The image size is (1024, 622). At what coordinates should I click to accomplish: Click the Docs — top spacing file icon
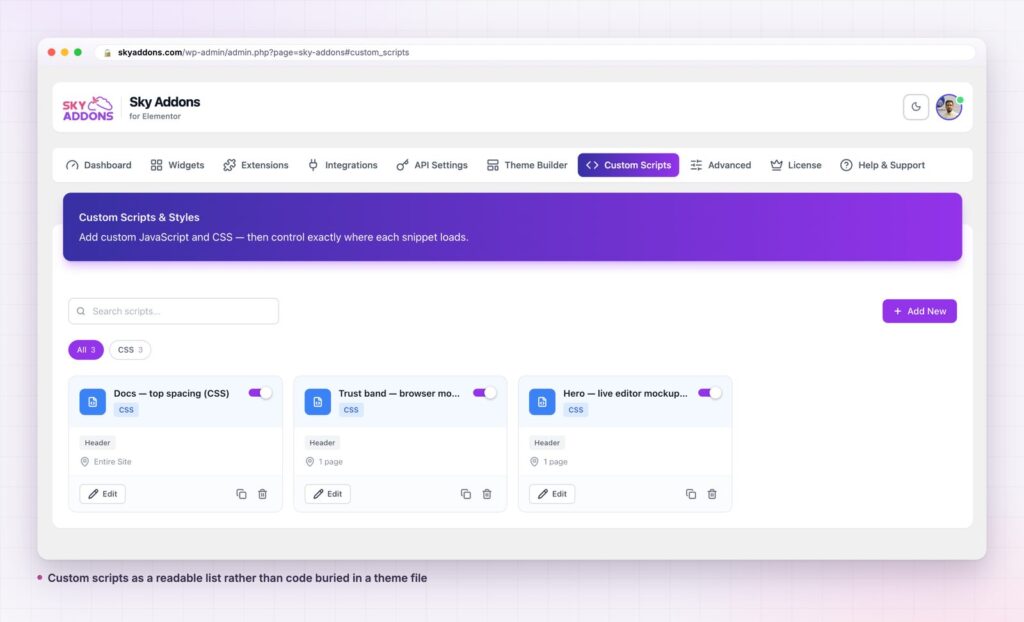click(93, 402)
